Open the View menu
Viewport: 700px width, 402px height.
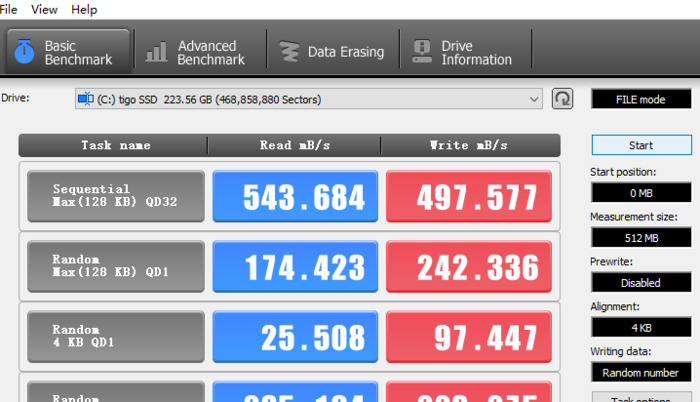tap(44, 9)
